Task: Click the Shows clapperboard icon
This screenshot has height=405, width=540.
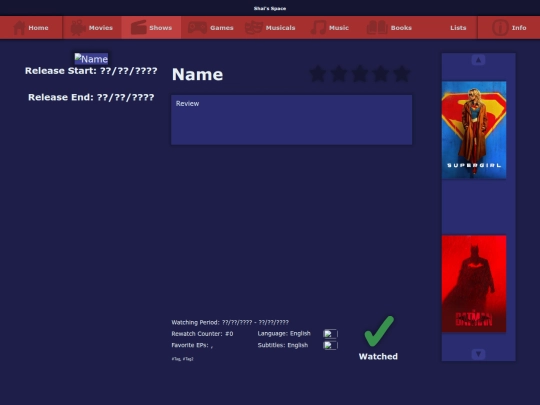Action: [x=139, y=28]
